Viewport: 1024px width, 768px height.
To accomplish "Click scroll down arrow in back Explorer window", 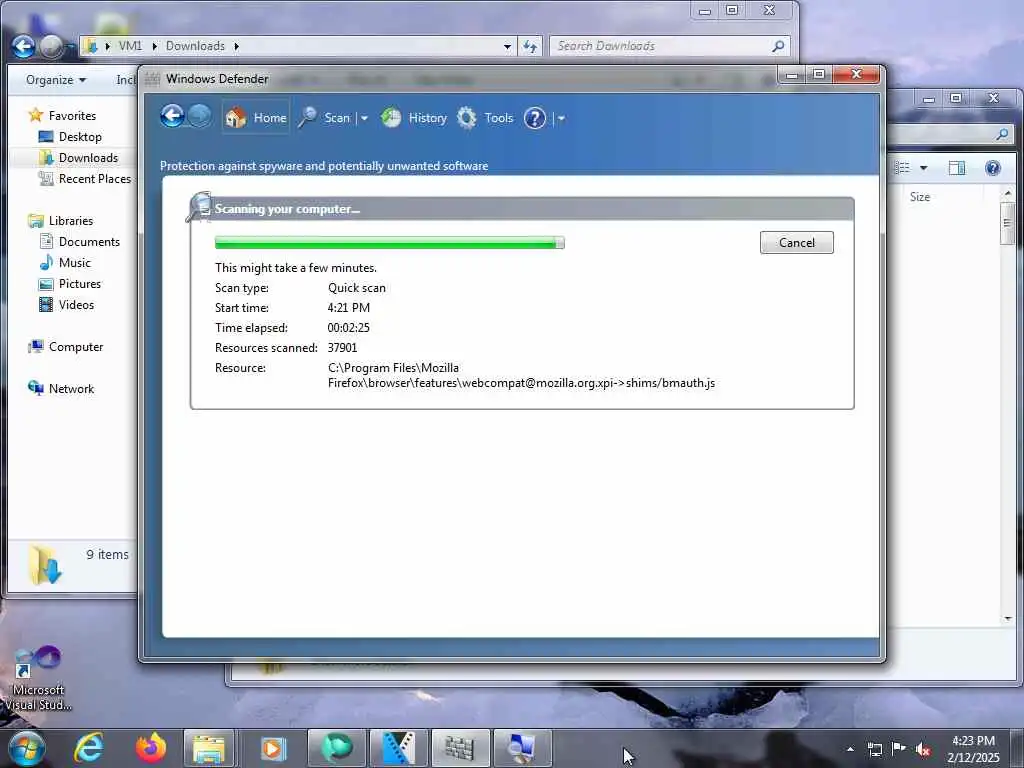I will [1008, 618].
